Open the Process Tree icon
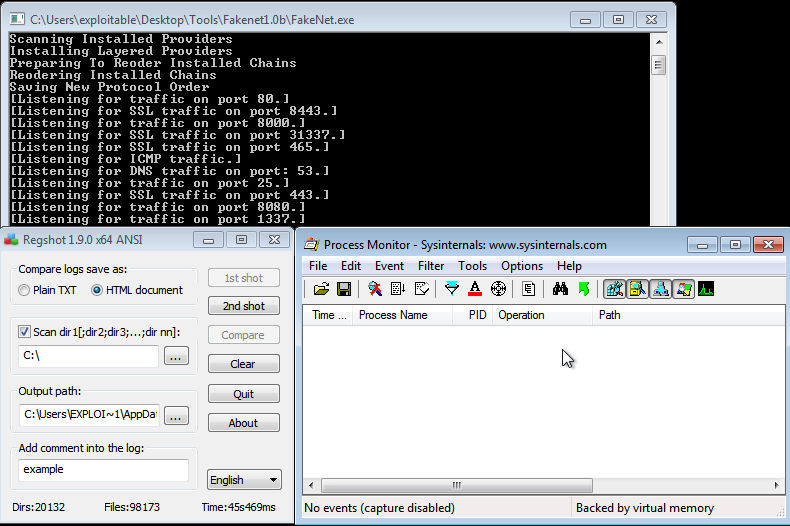 click(529, 289)
